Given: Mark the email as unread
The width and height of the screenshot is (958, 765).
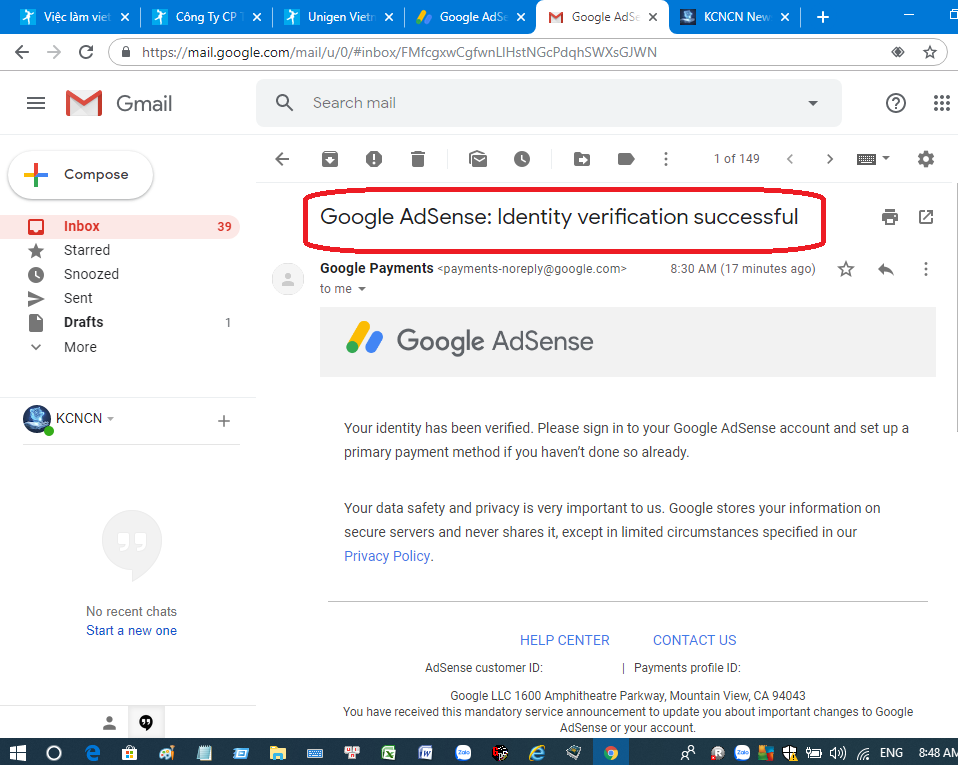Looking at the screenshot, I should point(478,159).
